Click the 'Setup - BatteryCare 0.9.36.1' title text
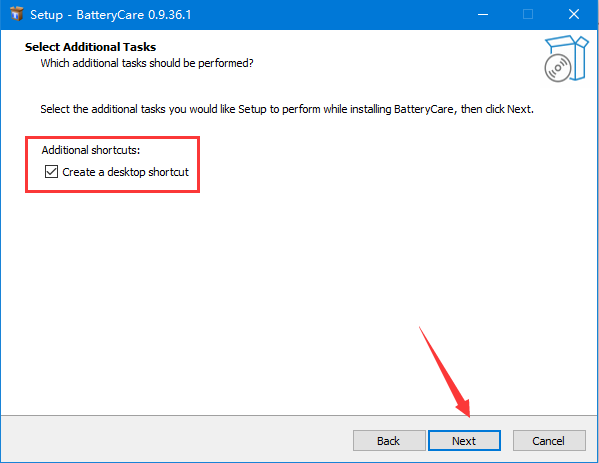 point(110,15)
